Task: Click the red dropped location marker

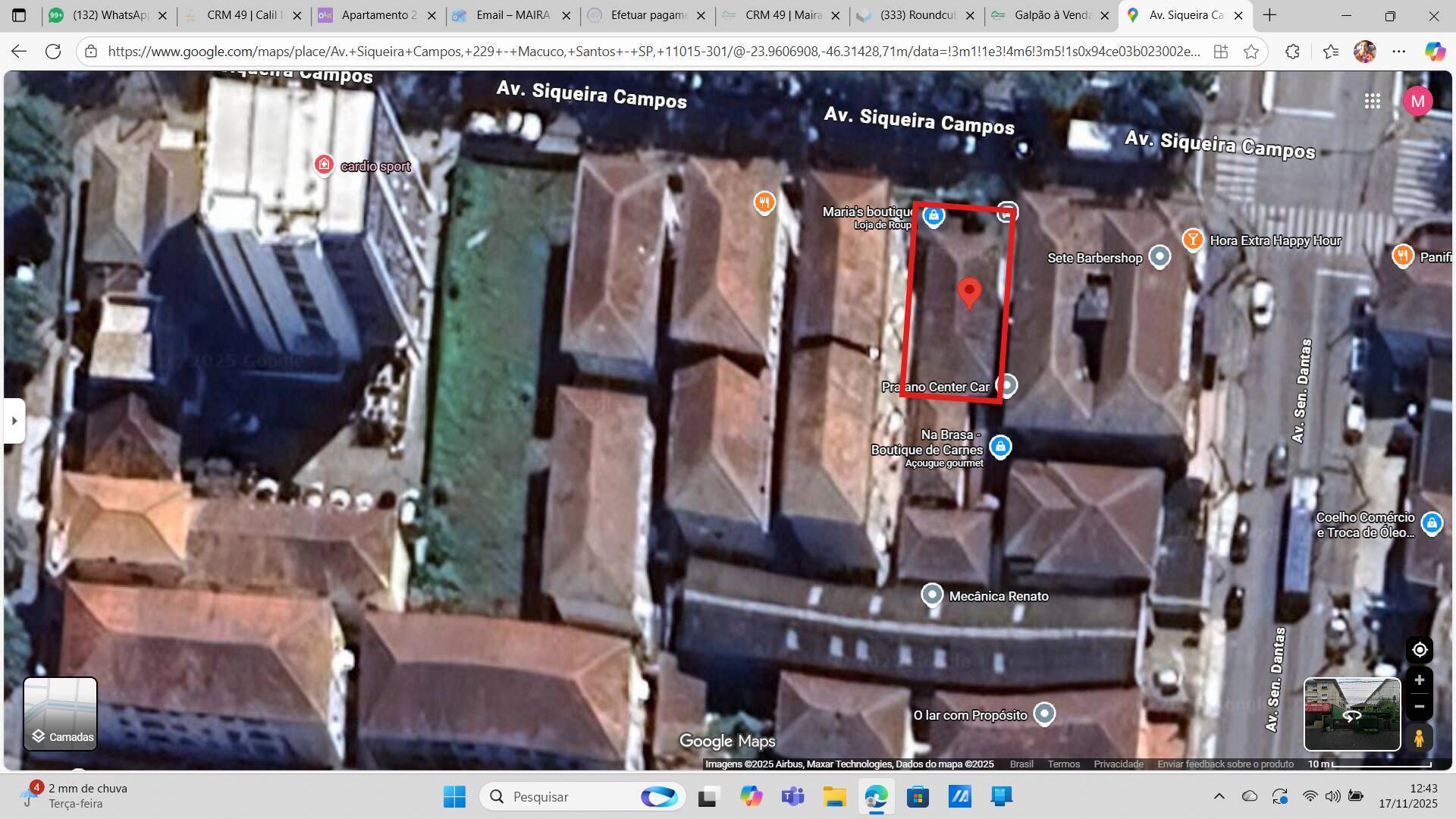Action: point(969,293)
